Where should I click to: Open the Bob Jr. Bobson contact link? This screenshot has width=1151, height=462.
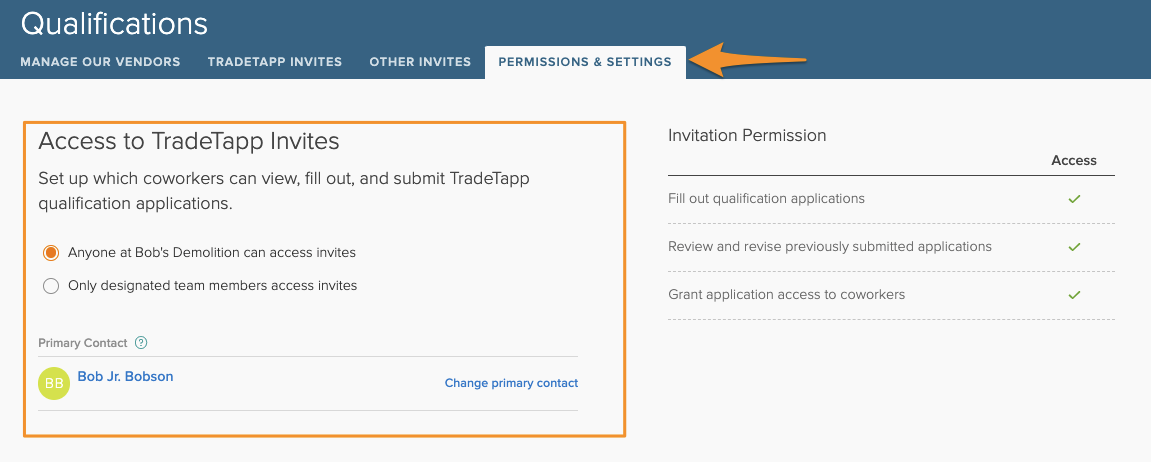point(125,377)
